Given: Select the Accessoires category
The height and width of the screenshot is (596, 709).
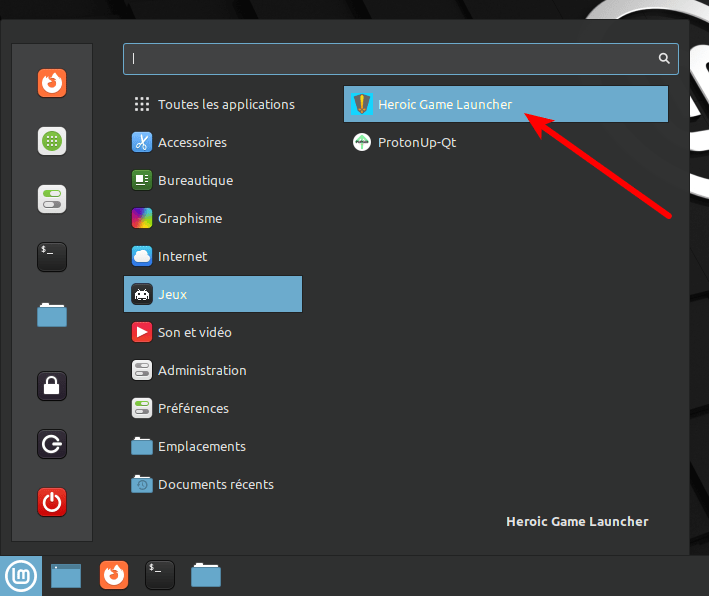Looking at the screenshot, I should click(213, 142).
